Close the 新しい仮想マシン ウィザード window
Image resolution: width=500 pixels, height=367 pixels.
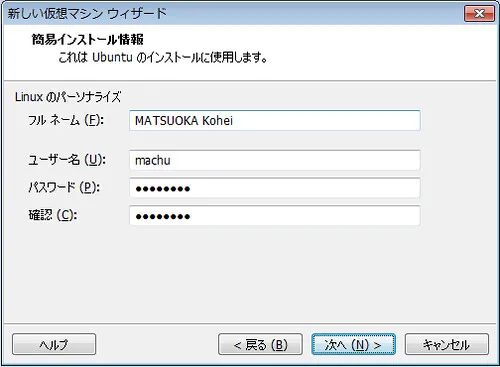tap(479, 13)
